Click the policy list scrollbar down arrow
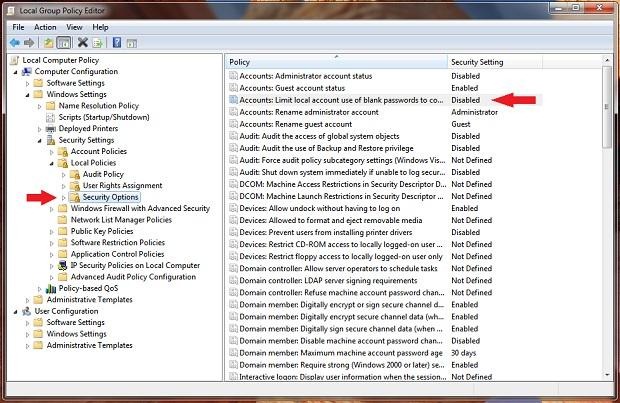Viewport: 620px width, 403px height. pyautogui.click(x=607, y=375)
